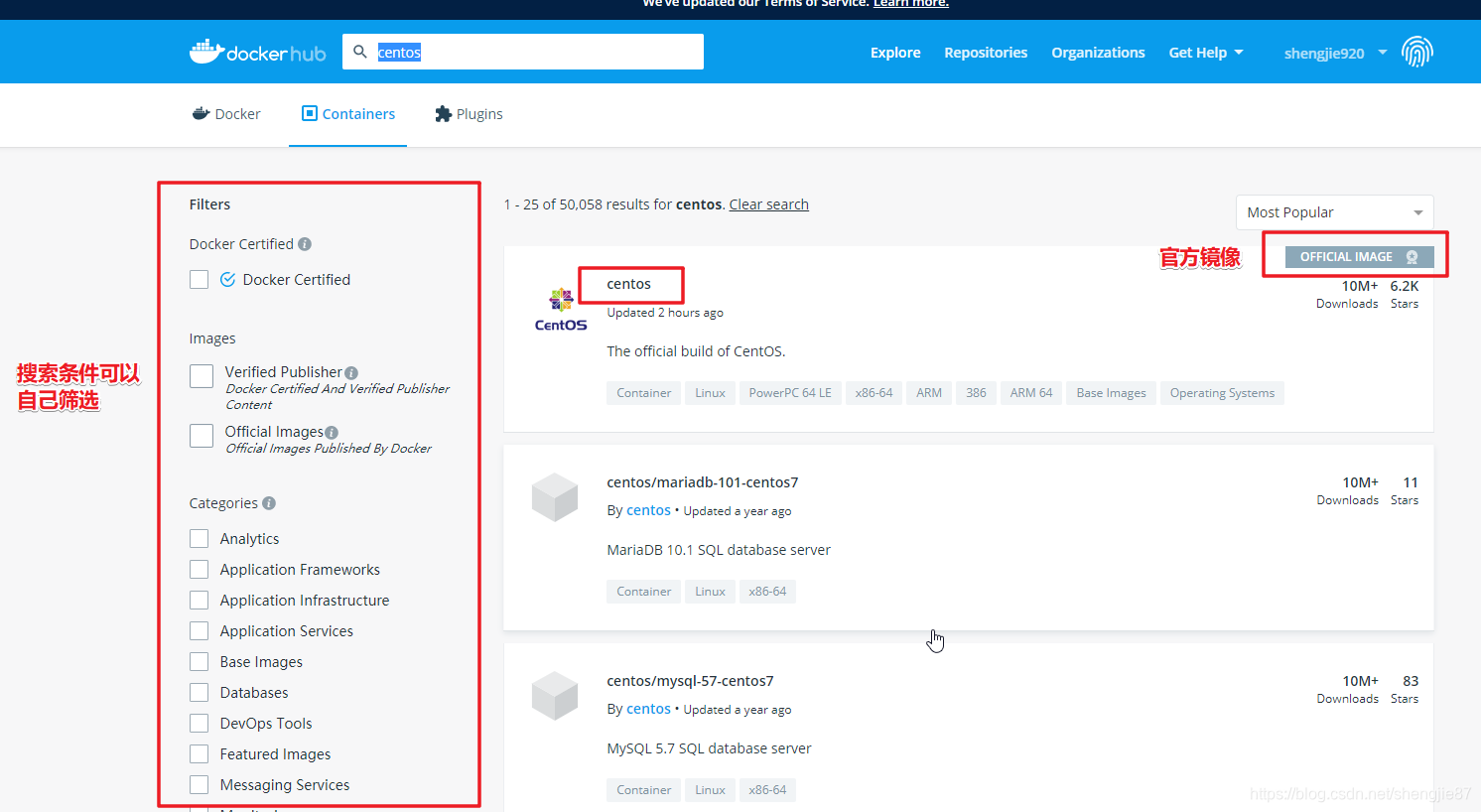Click Linux tag on mysql-57-centos7 result

710,790
